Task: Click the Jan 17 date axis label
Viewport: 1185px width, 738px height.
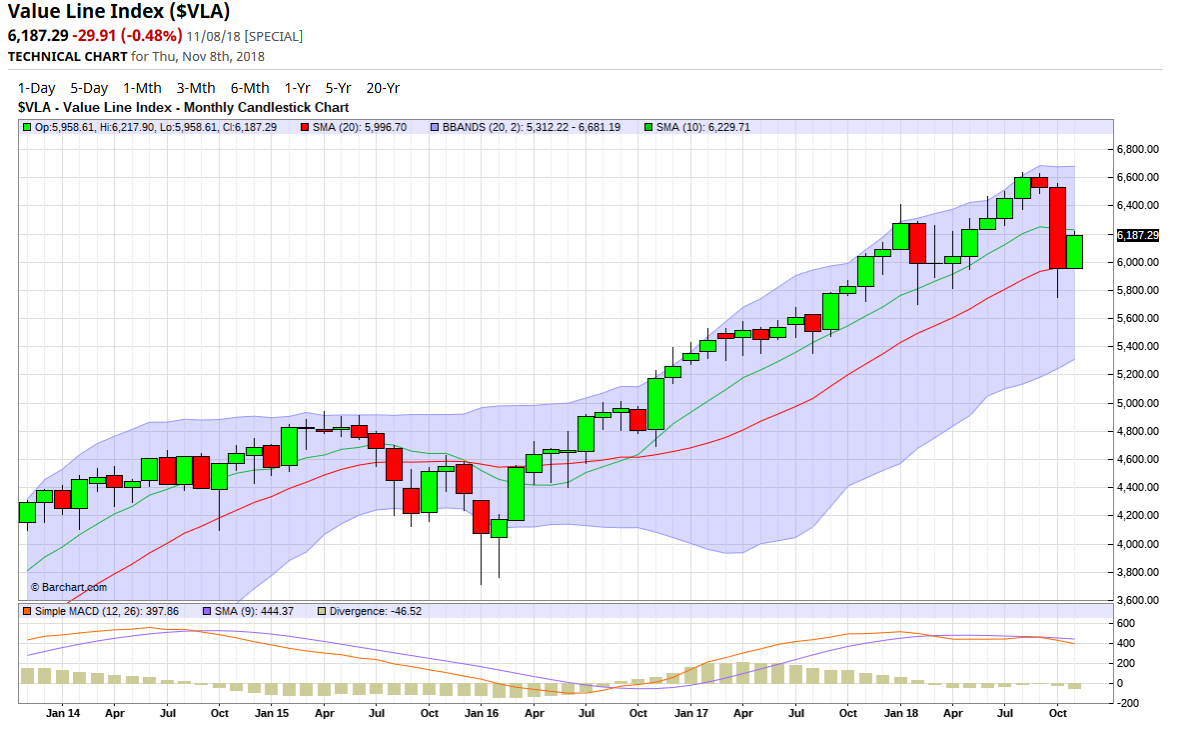Action: [x=692, y=713]
